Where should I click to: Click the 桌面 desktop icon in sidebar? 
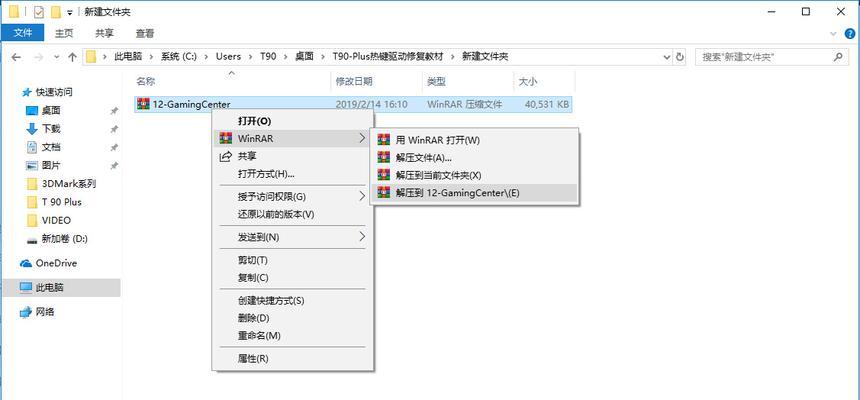pyautogui.click(x=32, y=111)
